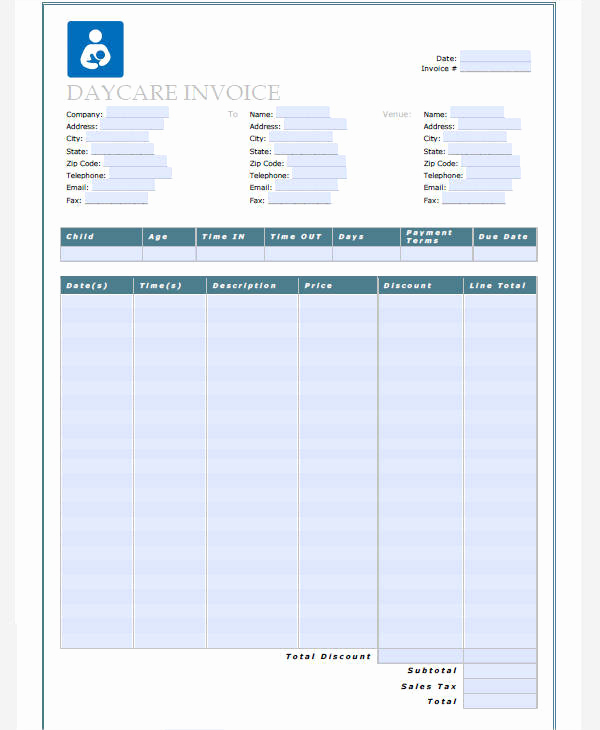Image resolution: width=600 pixels, height=730 pixels.
Task: Click the Date input field at top right
Action: (495, 56)
